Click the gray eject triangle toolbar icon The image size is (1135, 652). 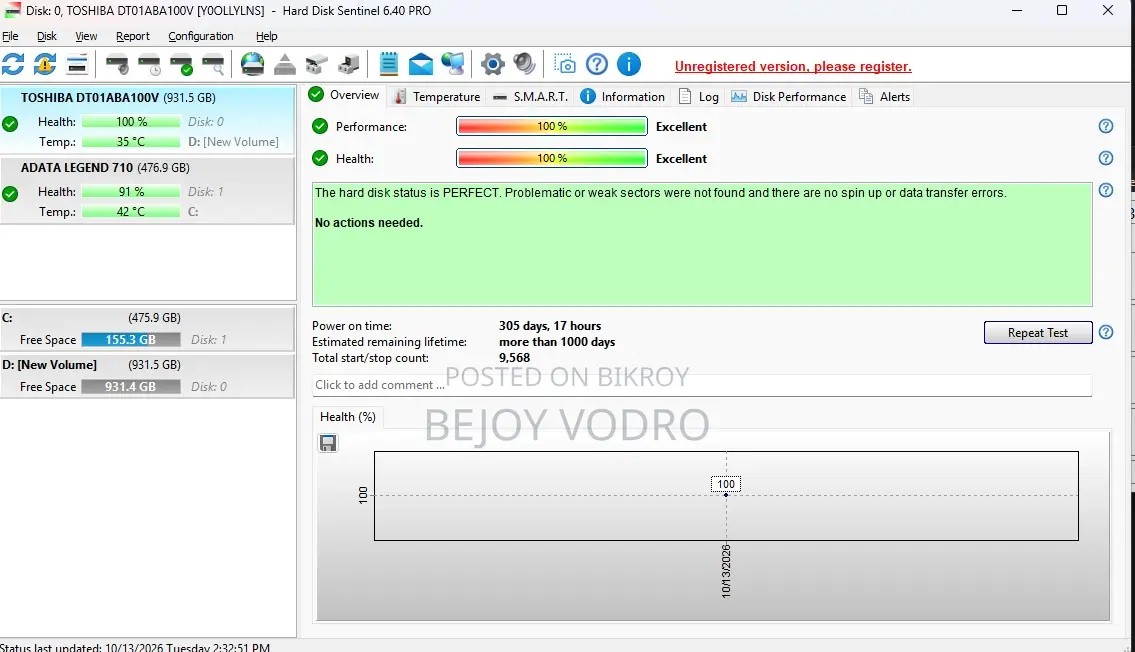point(284,64)
